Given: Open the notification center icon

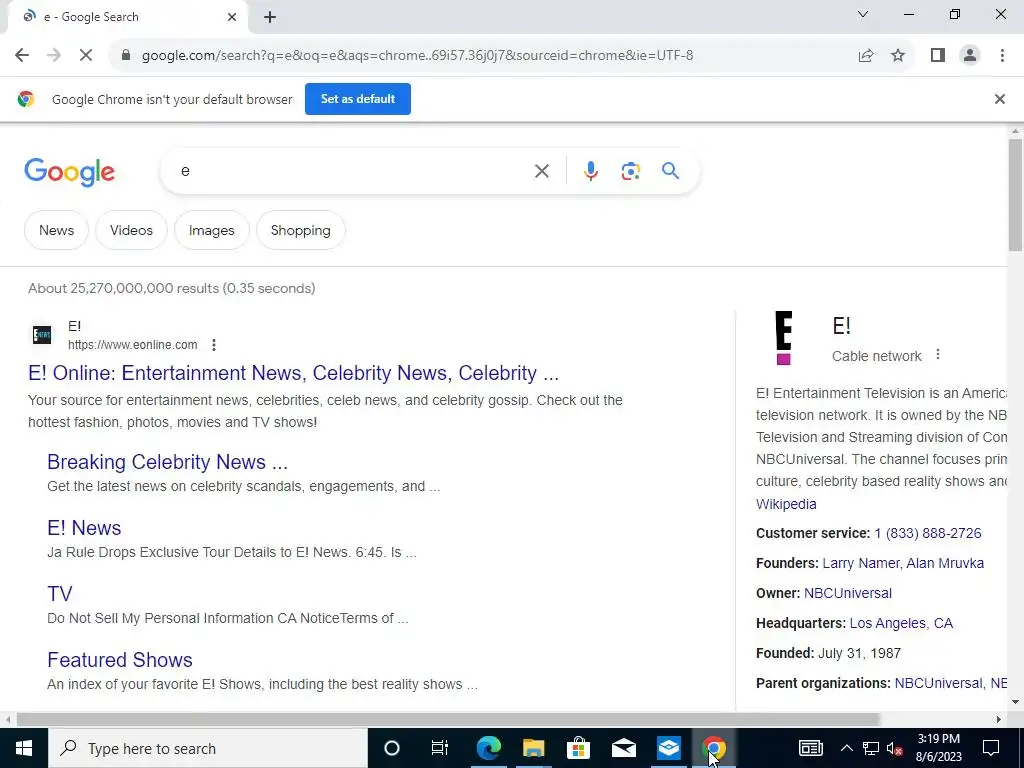Looking at the screenshot, I should [x=991, y=748].
